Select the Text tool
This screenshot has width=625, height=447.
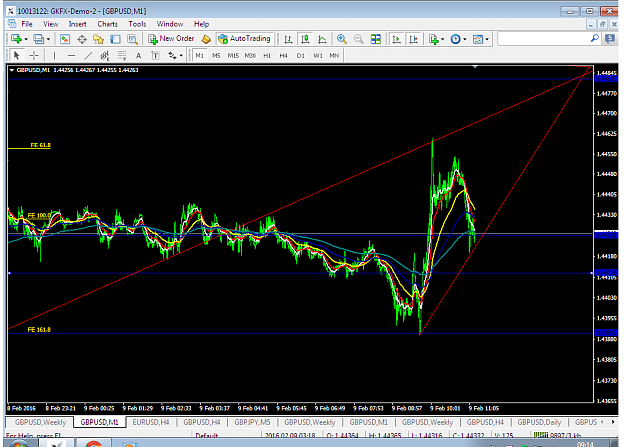click(138, 55)
